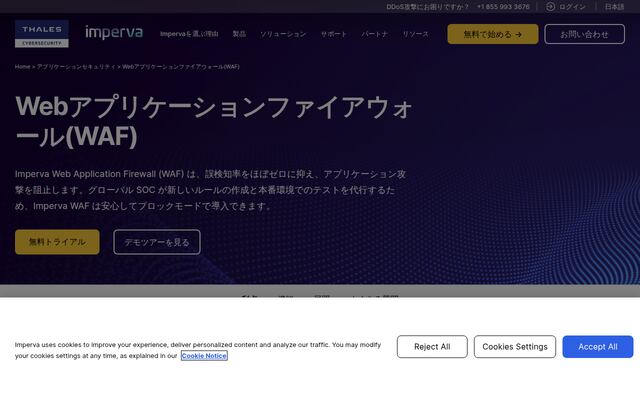Click the phone number +1 855 993 3676
Viewport: 640px width, 400px height.
click(x=503, y=7)
